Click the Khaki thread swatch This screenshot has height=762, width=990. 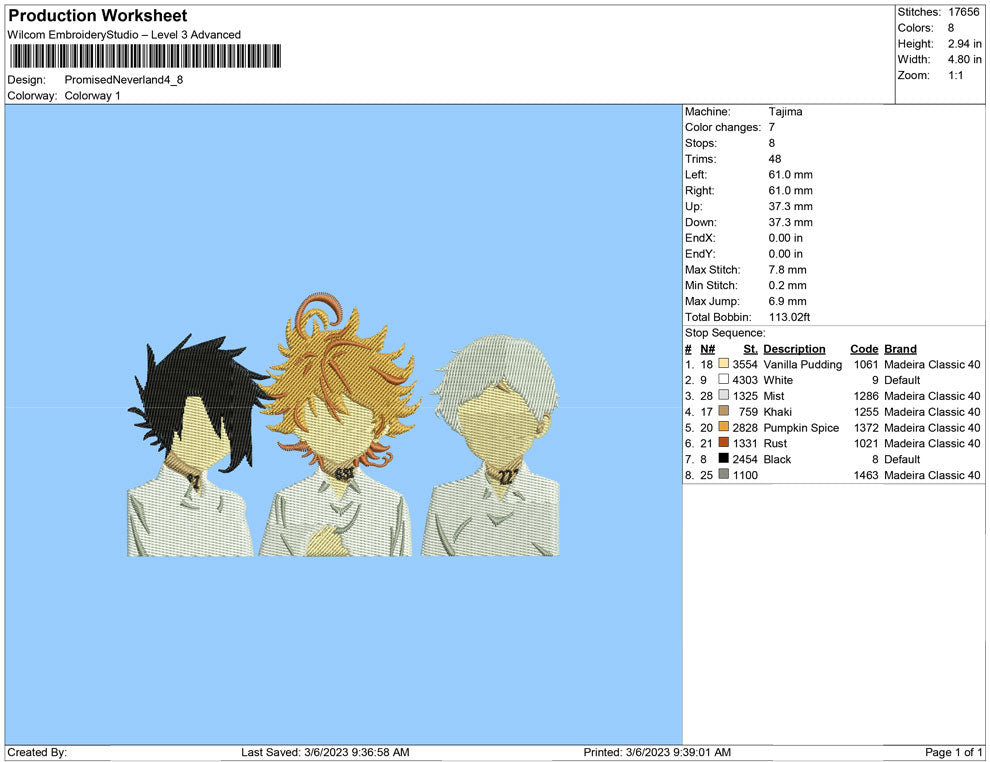point(723,412)
